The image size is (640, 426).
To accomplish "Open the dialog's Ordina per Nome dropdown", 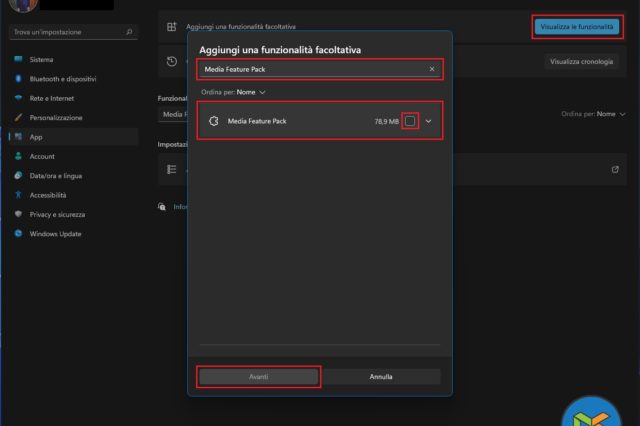I will click(x=250, y=92).
